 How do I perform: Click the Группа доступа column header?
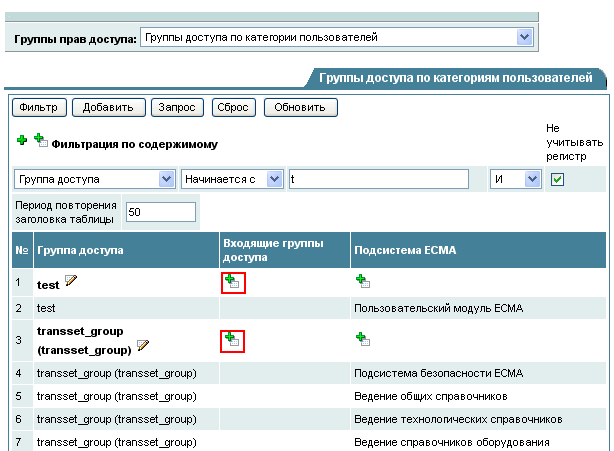point(126,250)
